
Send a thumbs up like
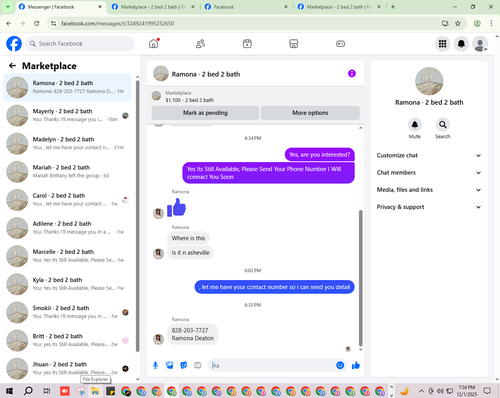(x=356, y=365)
